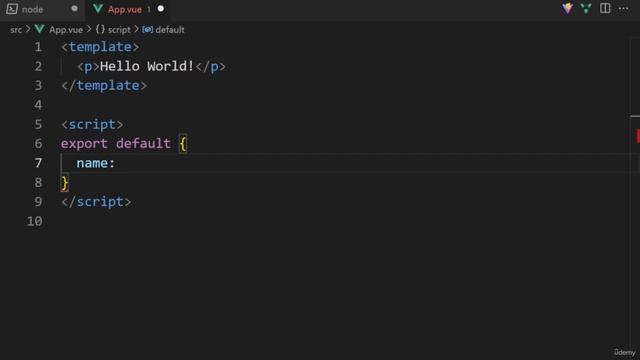This screenshot has width=640, height=360.
Task: Click the App.vue breadcrumb segment
Action: [x=66, y=30]
